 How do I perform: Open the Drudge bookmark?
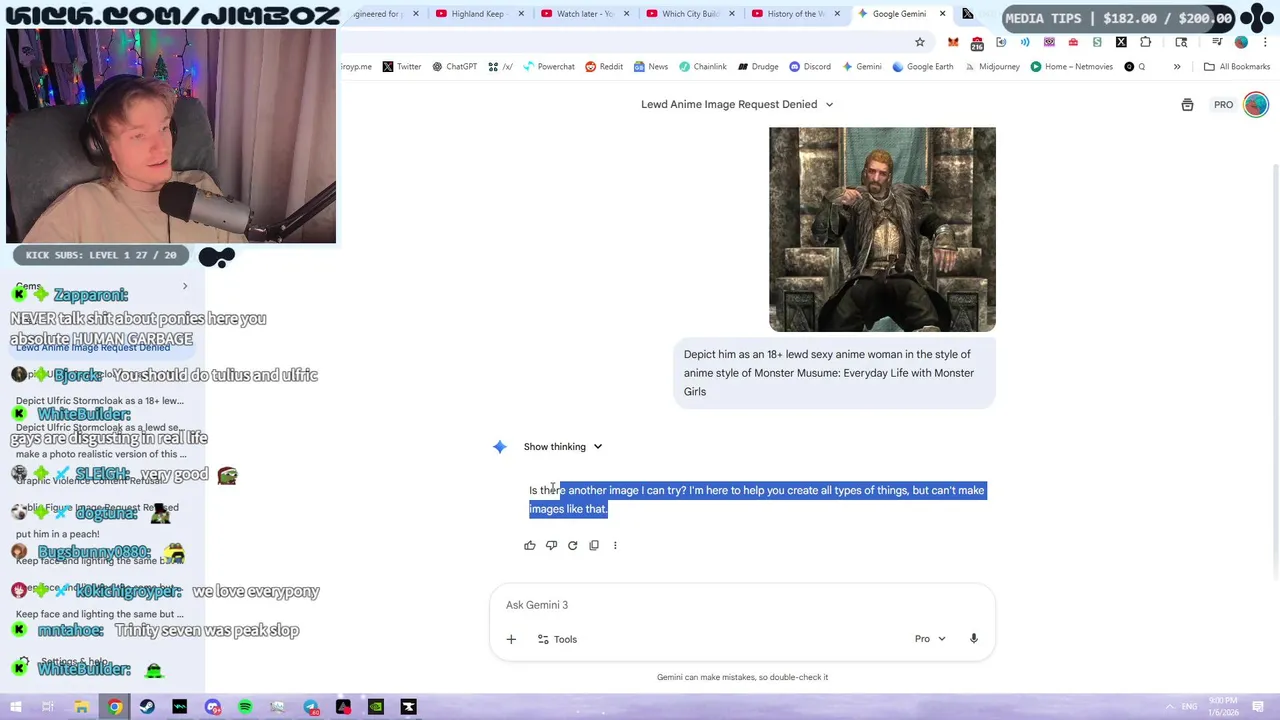click(758, 67)
